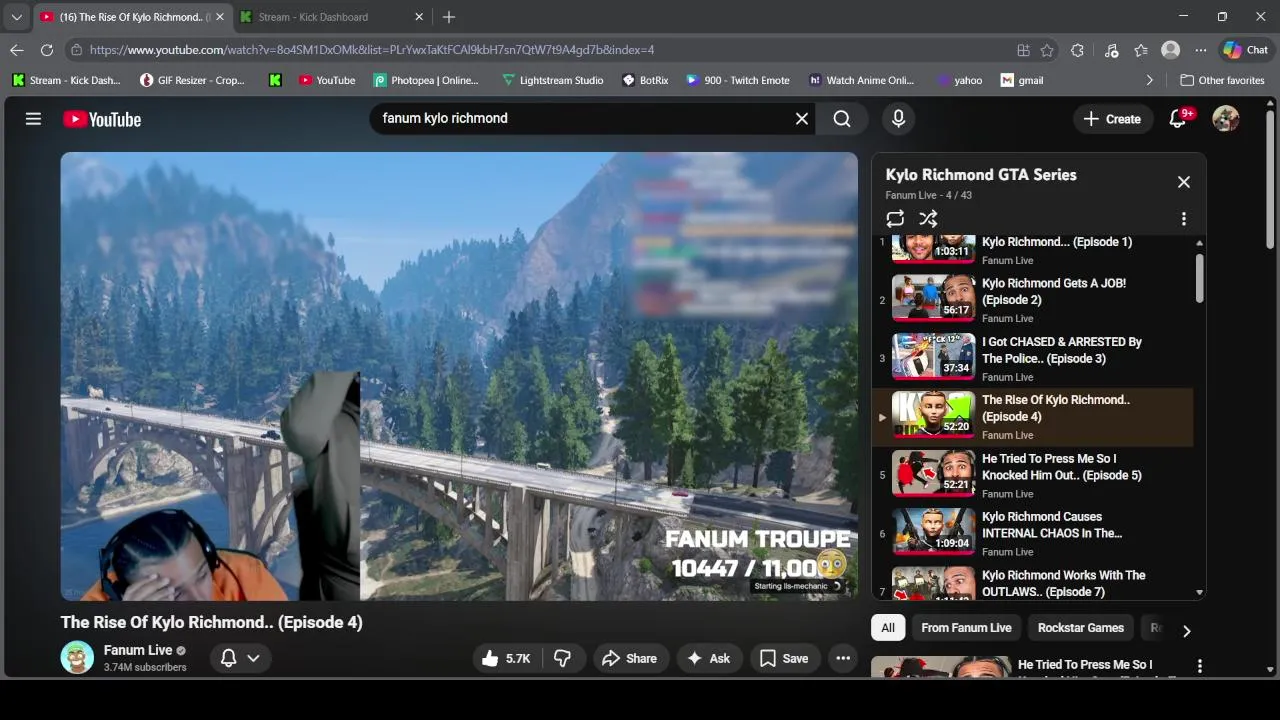Toggle playlist loop
The image size is (1280, 720).
(895, 219)
